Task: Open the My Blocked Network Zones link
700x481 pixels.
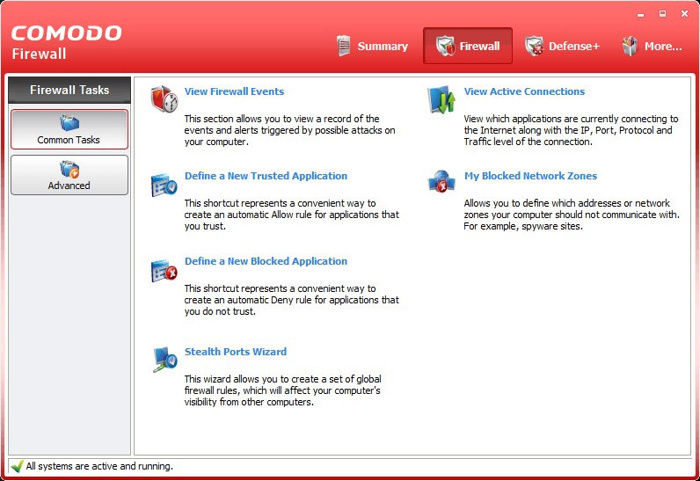Action: point(530,176)
